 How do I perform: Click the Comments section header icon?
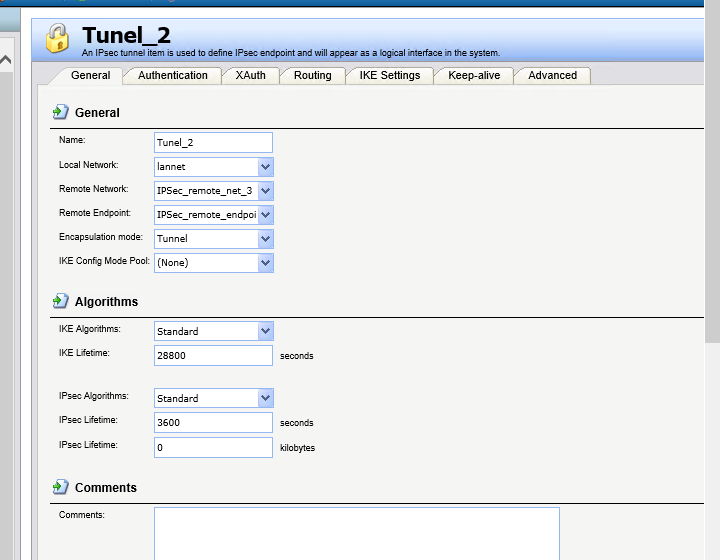click(60, 487)
